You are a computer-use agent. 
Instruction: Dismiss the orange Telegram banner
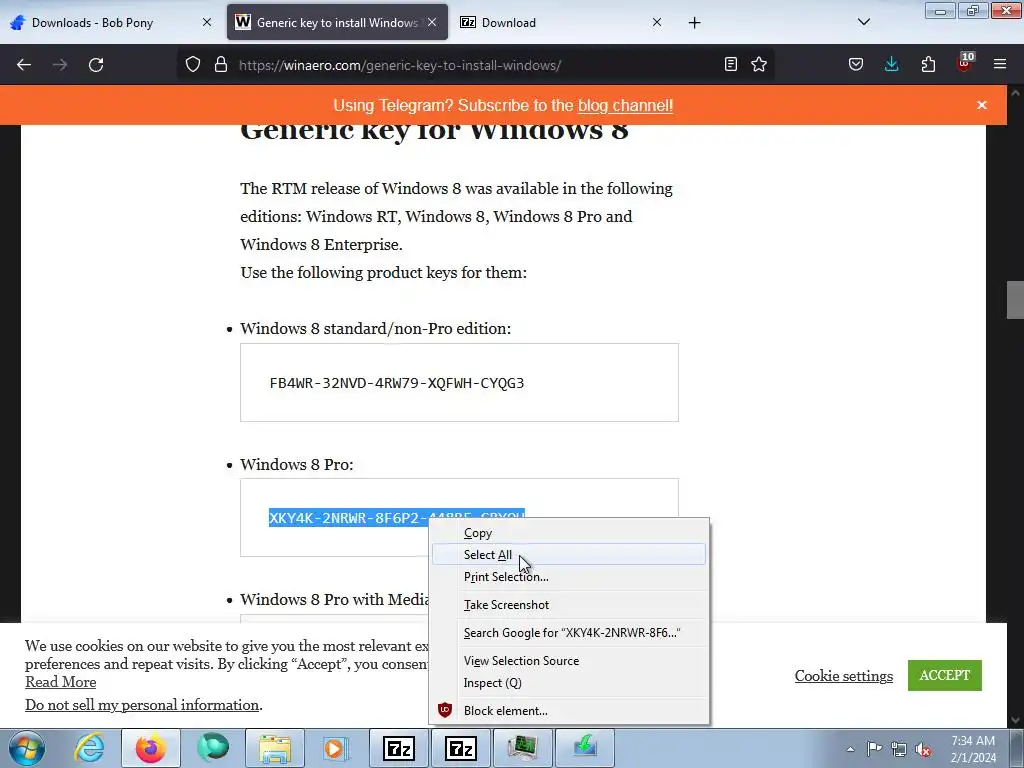click(982, 105)
